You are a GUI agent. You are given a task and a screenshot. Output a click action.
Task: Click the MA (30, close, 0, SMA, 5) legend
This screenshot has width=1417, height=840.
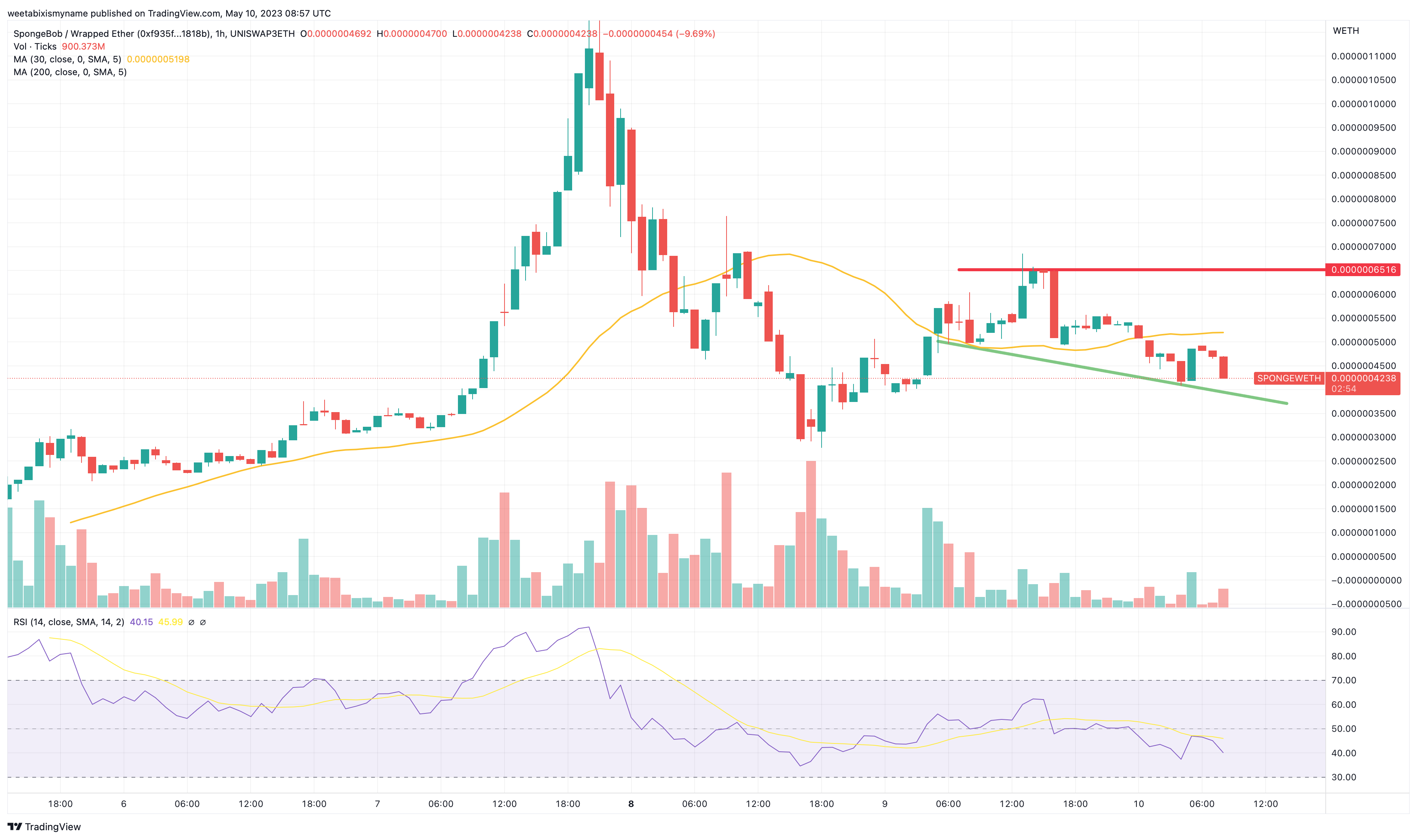coord(67,59)
